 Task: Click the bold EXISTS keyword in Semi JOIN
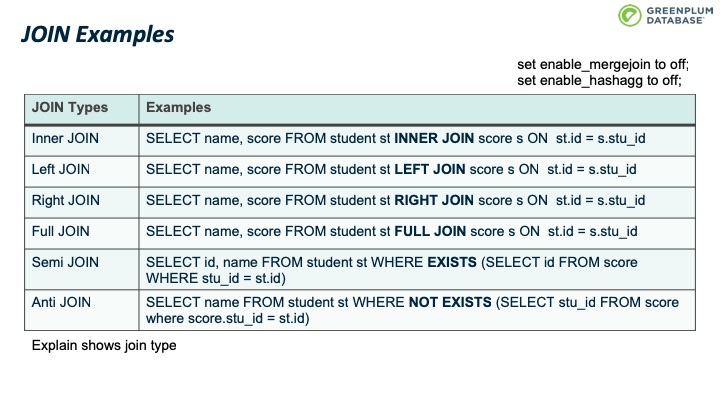pos(452,262)
